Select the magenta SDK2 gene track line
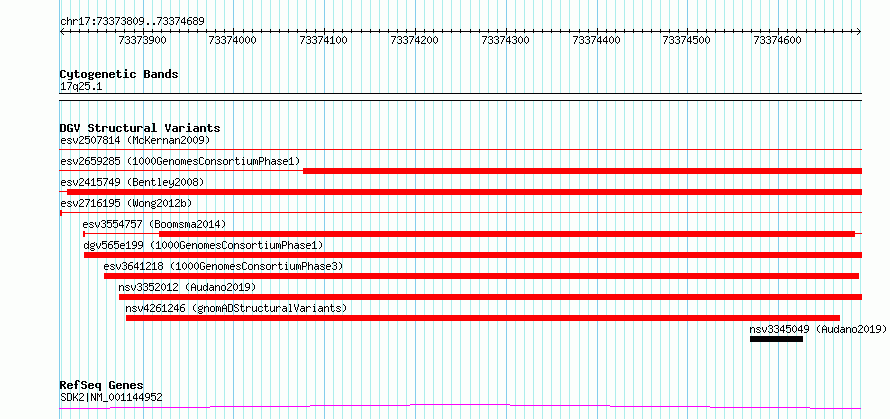This screenshot has height=419, width=890. click(x=460, y=407)
